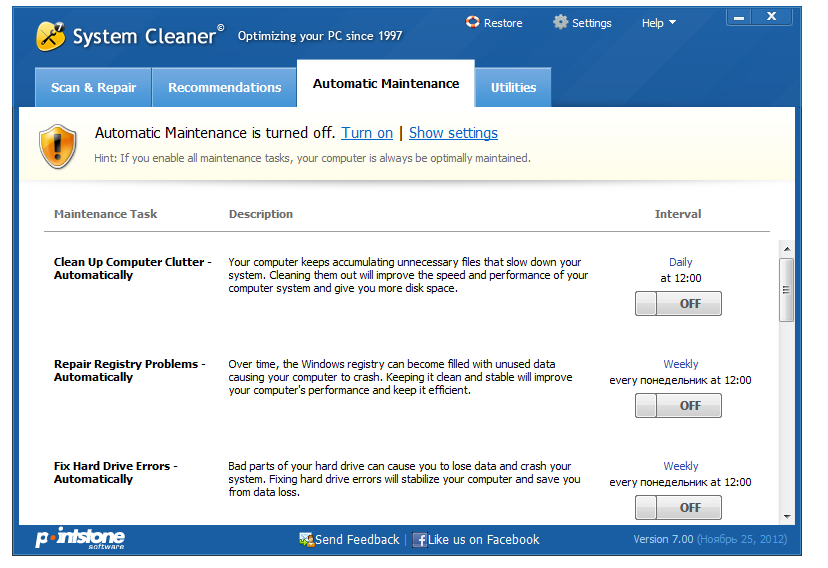Toggle Repair Registry Problems switch

[678, 405]
